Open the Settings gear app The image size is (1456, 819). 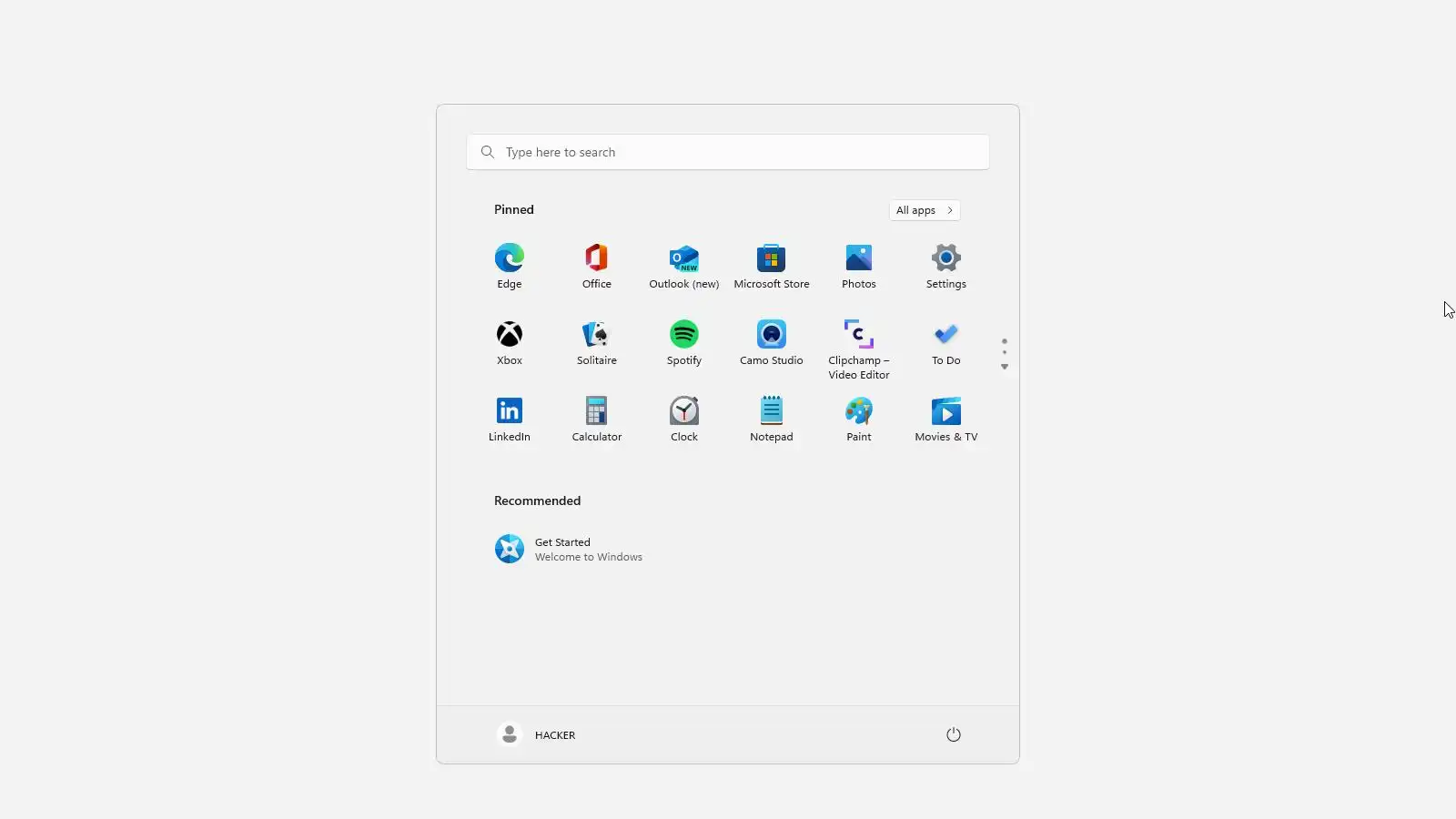coord(946,266)
